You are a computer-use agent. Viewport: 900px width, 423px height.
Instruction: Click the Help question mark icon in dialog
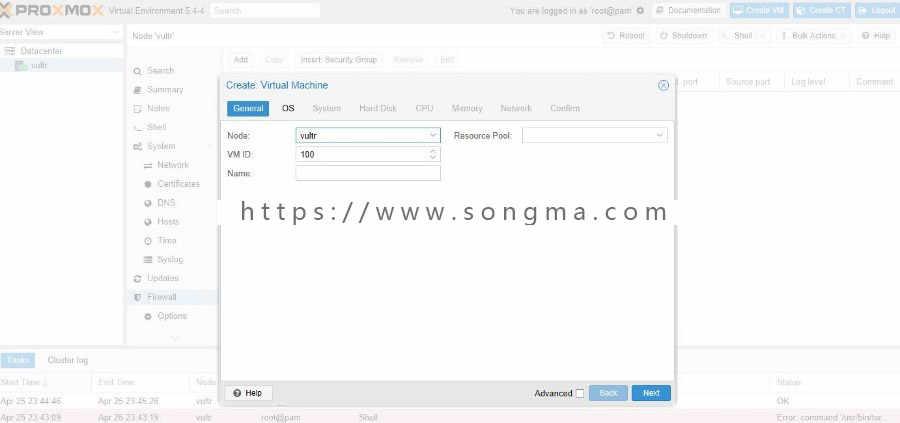click(237, 393)
